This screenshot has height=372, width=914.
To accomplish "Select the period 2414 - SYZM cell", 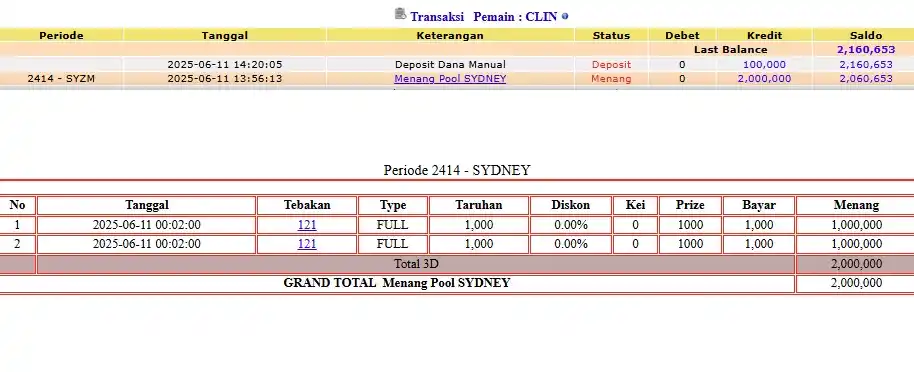I will (61, 79).
